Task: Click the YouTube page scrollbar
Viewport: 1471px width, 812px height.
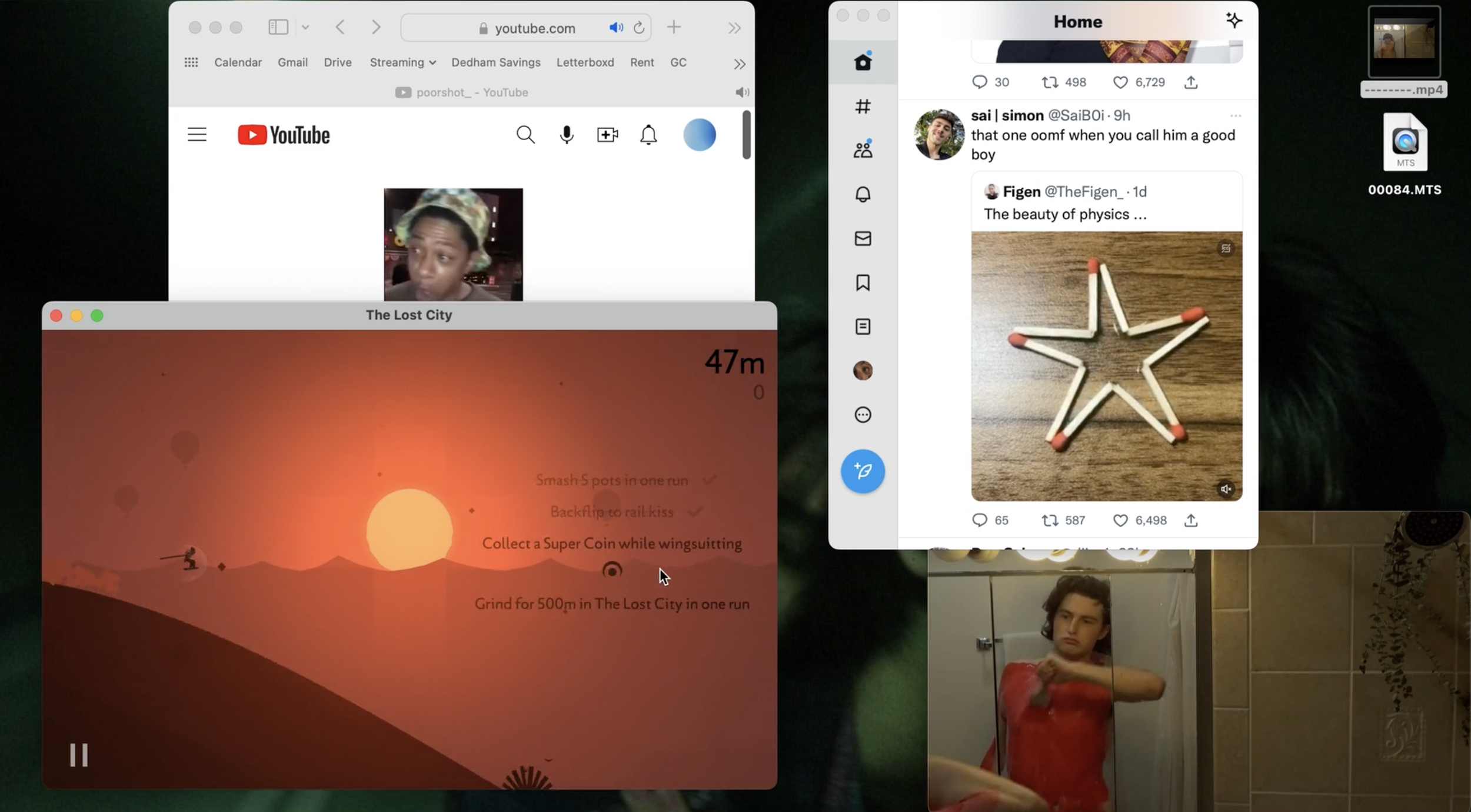Action: [x=746, y=135]
